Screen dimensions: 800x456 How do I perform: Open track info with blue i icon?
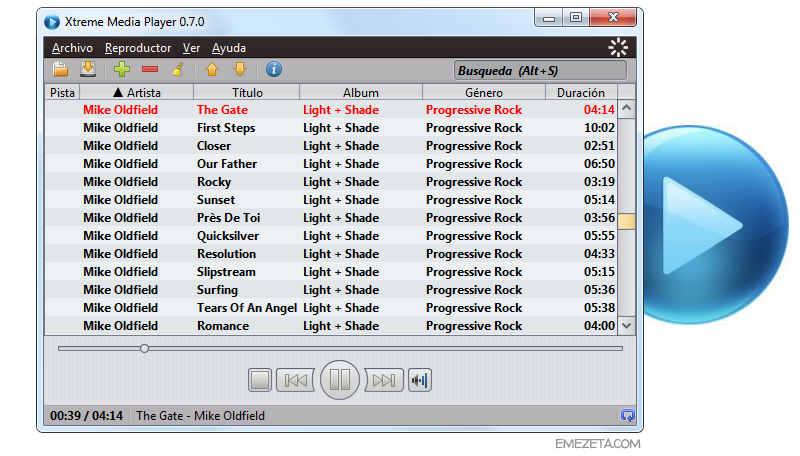[x=274, y=69]
